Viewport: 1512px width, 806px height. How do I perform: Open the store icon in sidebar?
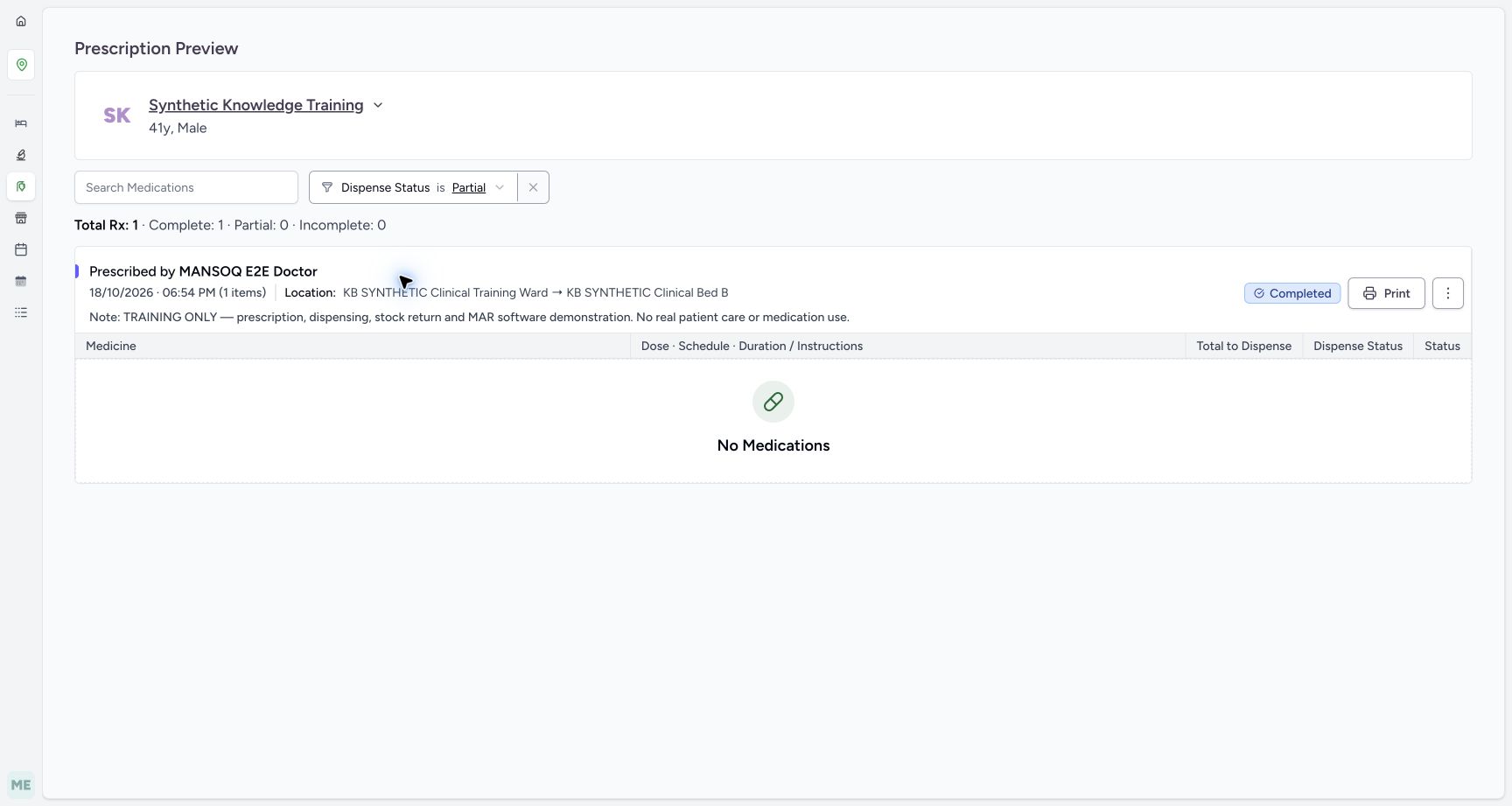coord(21,218)
